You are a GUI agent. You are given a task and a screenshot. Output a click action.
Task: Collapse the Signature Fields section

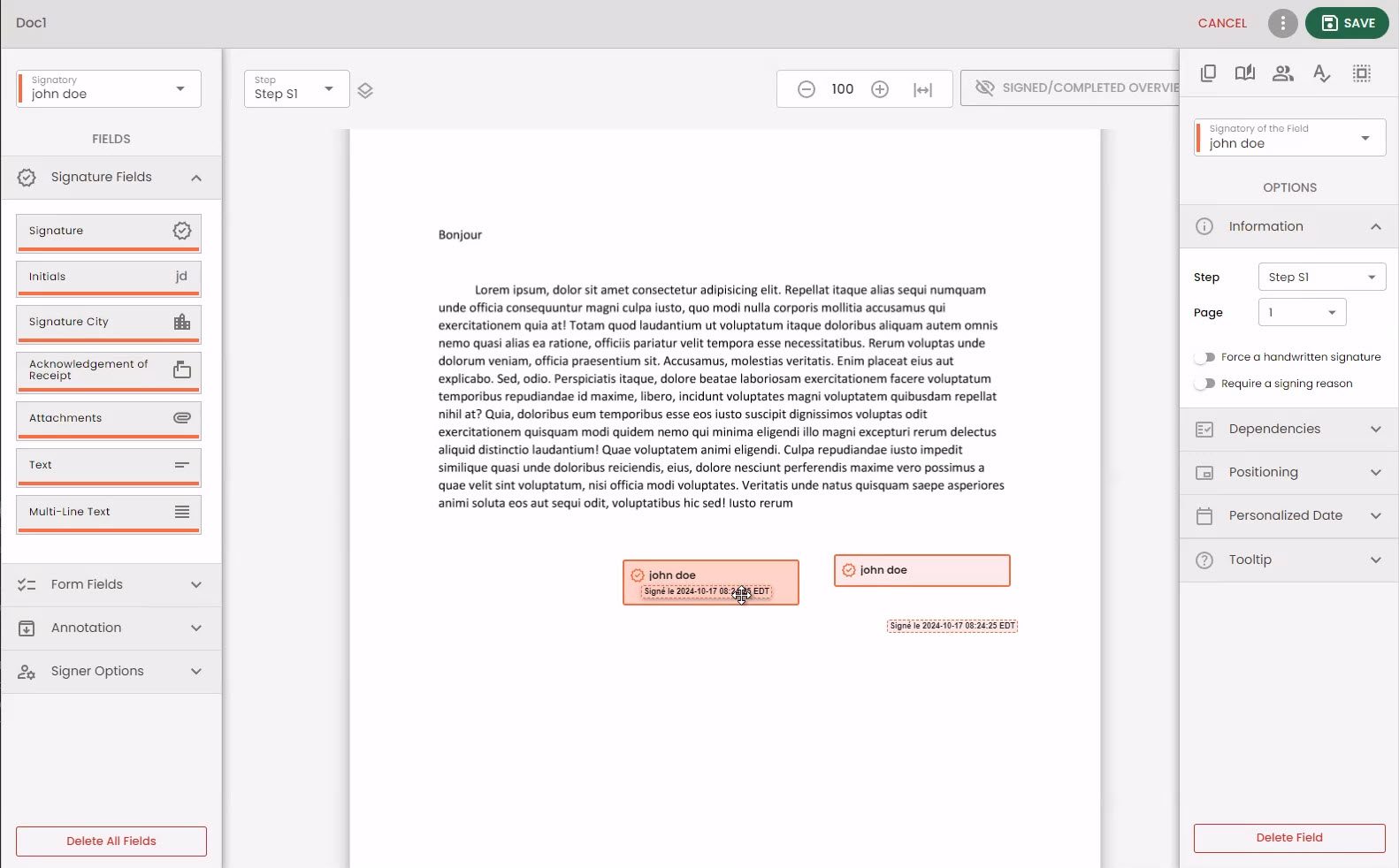(196, 178)
